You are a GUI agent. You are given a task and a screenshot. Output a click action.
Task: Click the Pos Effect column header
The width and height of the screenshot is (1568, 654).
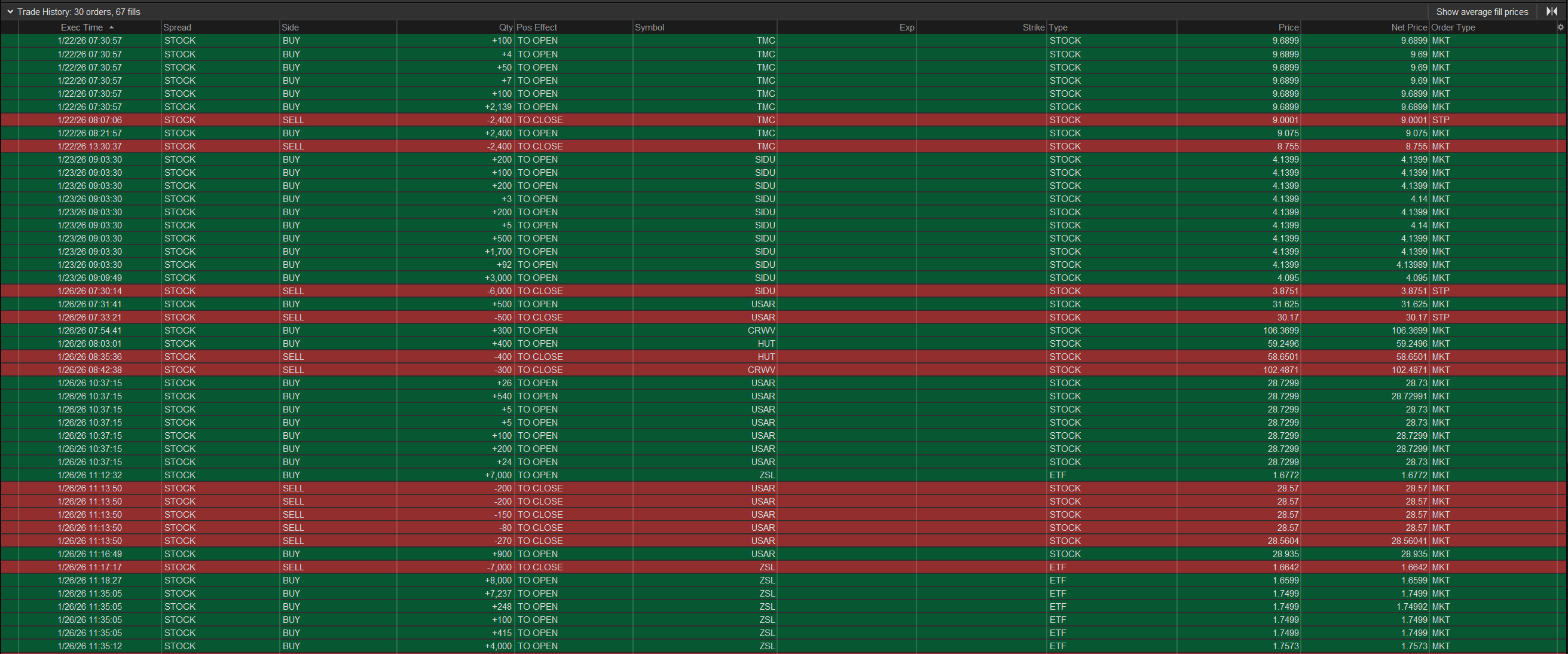coord(536,27)
